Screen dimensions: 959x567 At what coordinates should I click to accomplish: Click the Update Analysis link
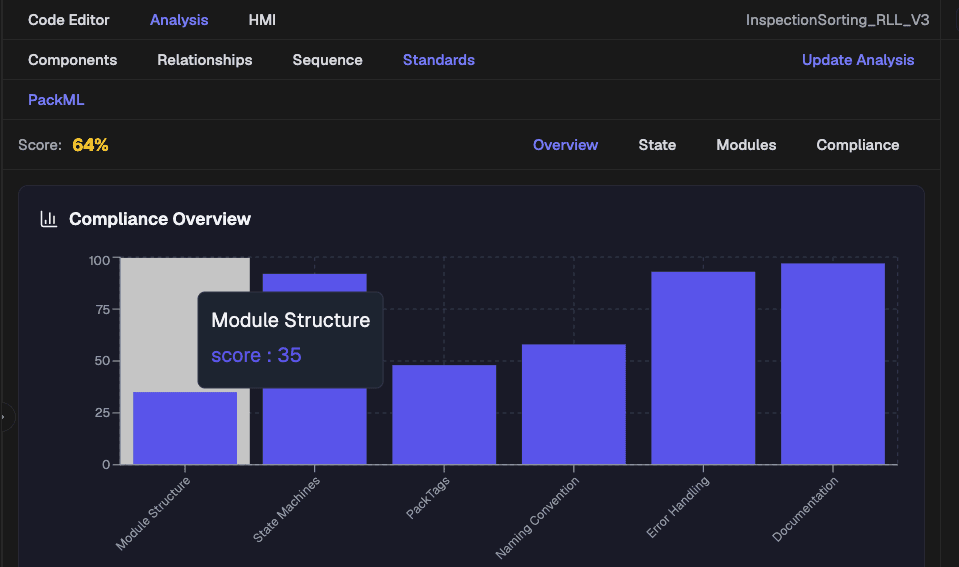[858, 60]
